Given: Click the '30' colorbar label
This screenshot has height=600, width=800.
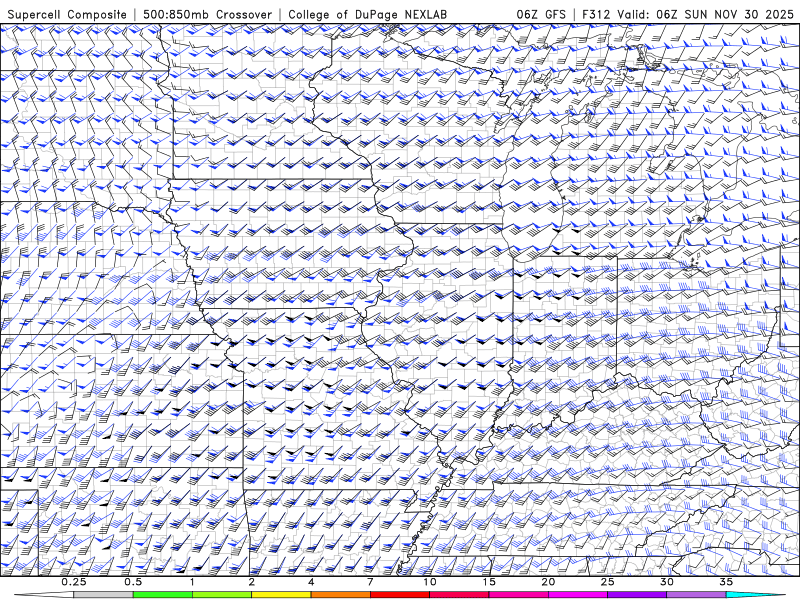Looking at the screenshot, I should click(667, 582).
